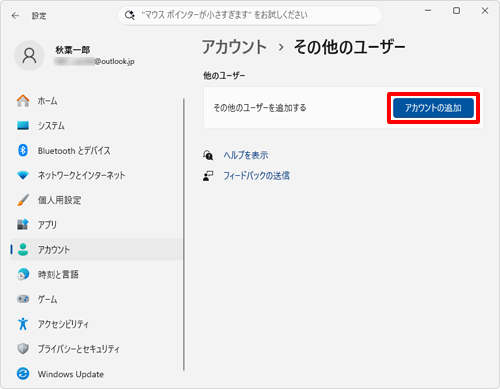Click the search magnifier icon in search box
The width and height of the screenshot is (500, 389).
coord(130,15)
